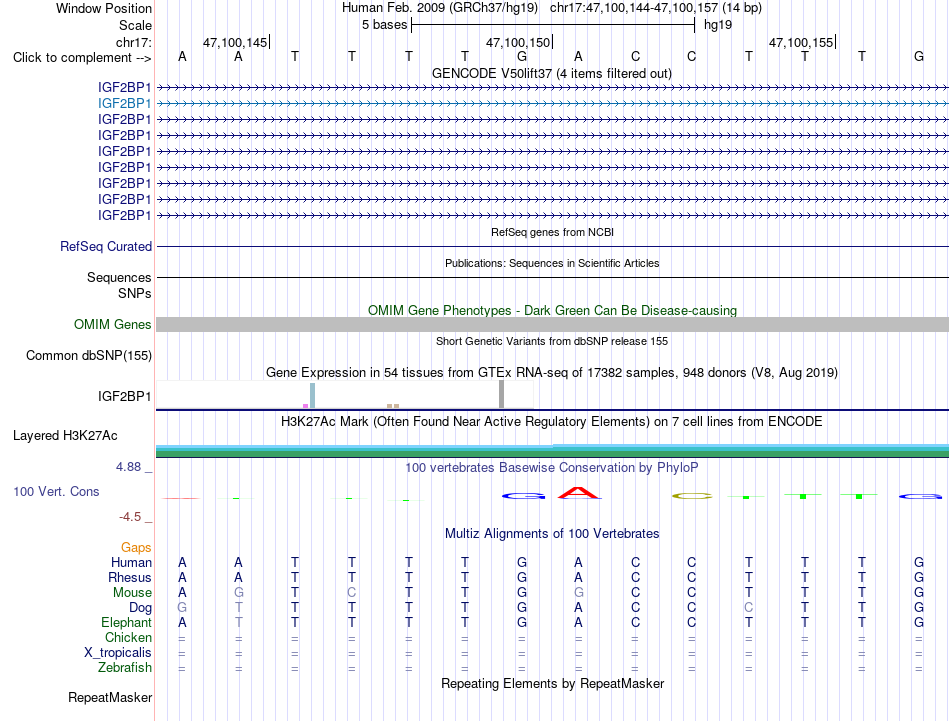Open the GENCODE V50lift37 track title

(552, 73)
